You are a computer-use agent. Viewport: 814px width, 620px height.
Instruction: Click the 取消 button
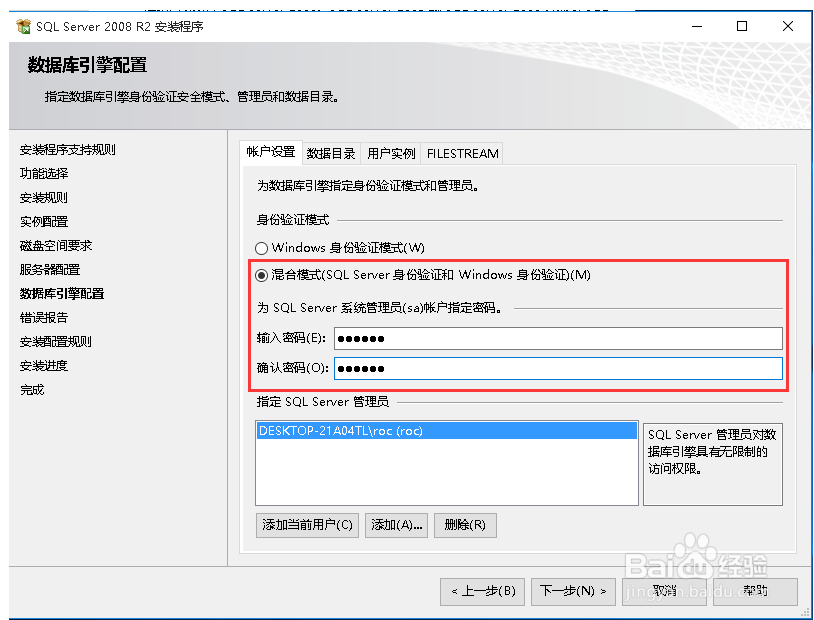(x=664, y=591)
